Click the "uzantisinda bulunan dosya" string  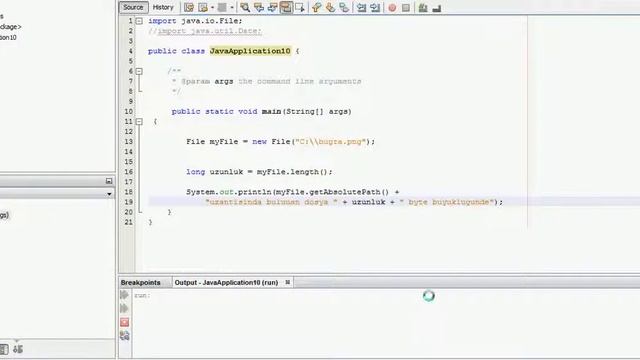271,202
